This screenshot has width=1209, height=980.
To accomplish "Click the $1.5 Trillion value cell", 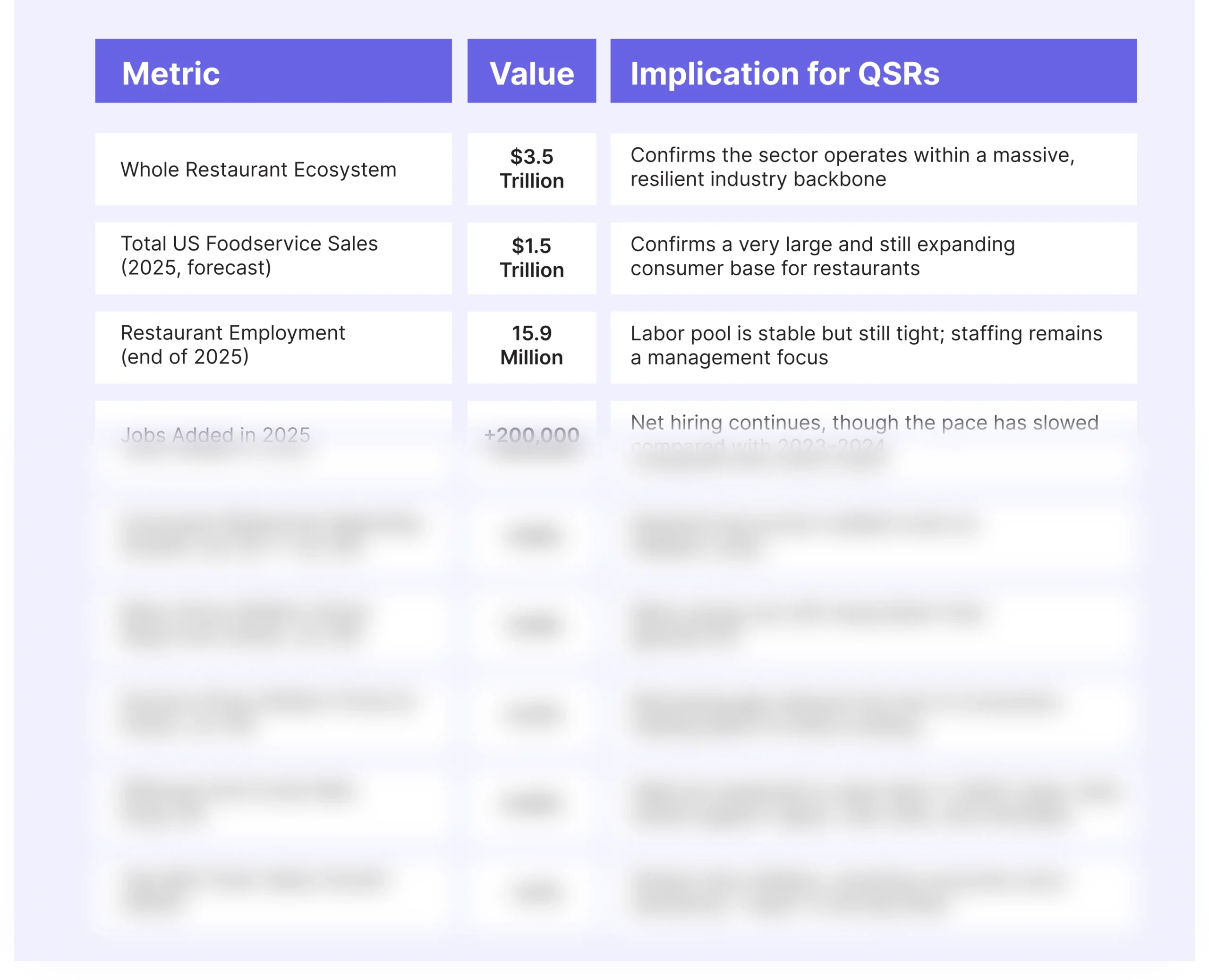I will pos(531,258).
